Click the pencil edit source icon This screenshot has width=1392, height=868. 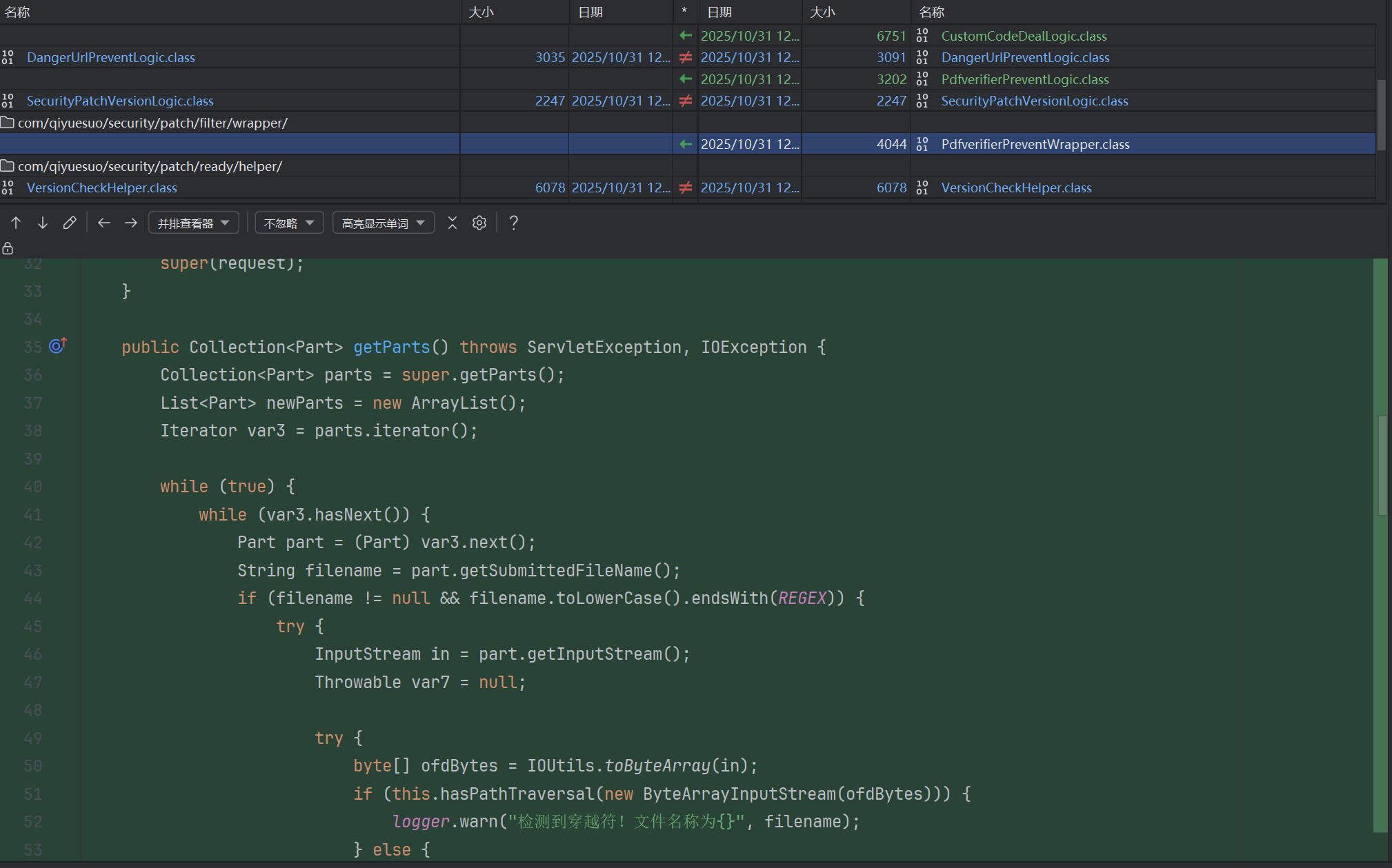(x=70, y=223)
